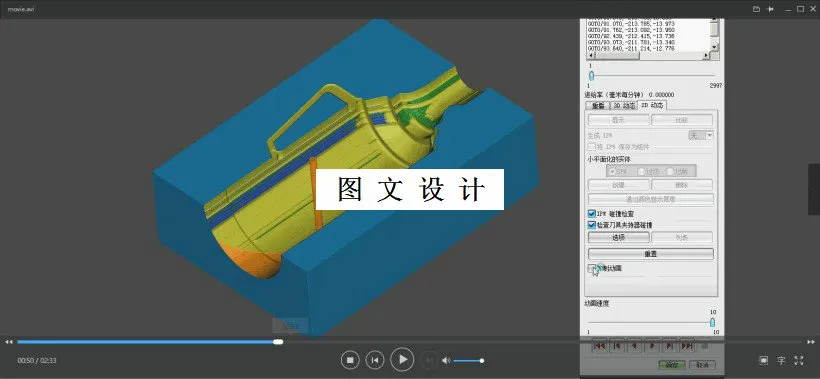
Task: Jump to the previous video track
Action: click(375, 360)
